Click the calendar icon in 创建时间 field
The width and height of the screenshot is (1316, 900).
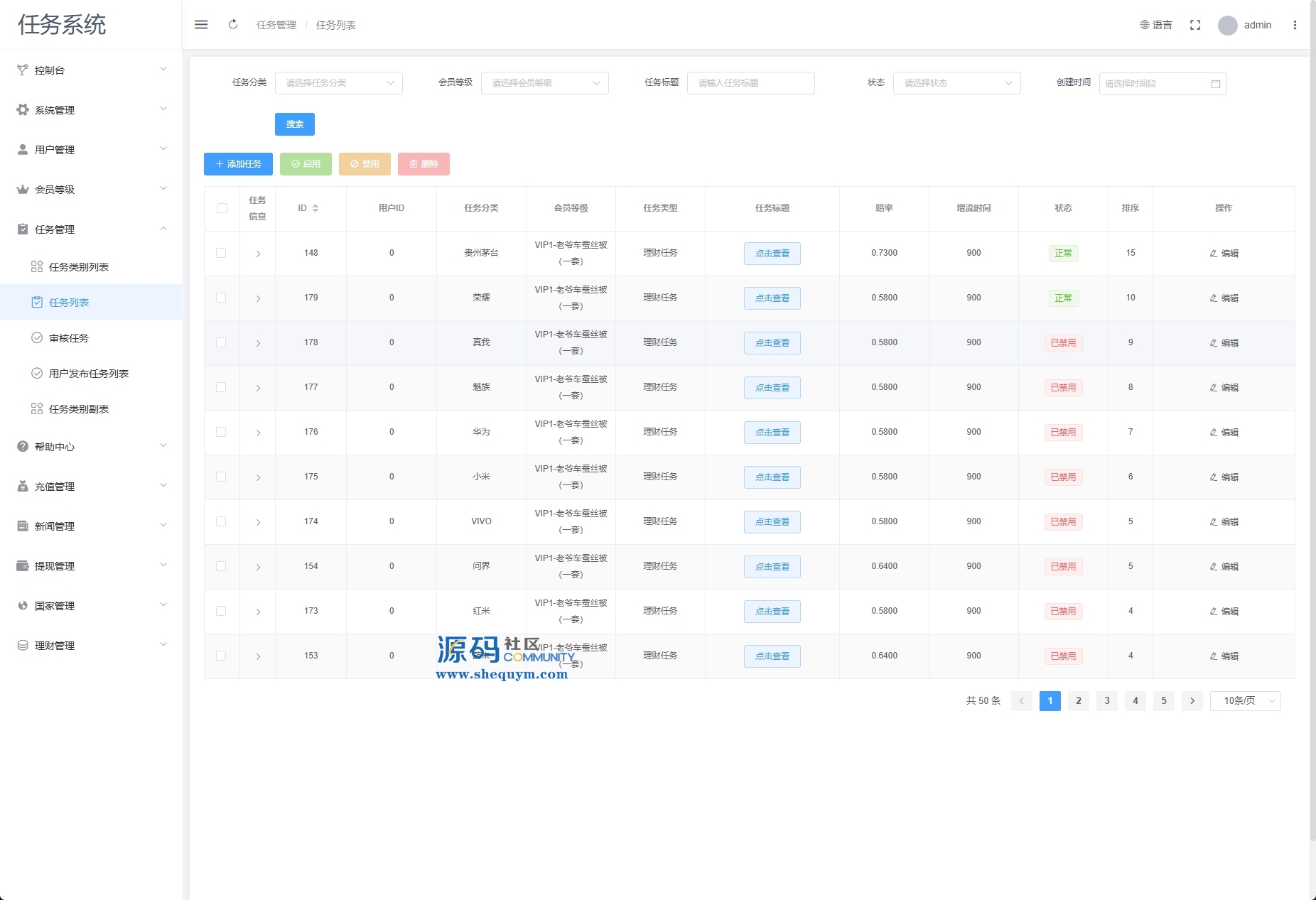(x=1216, y=84)
